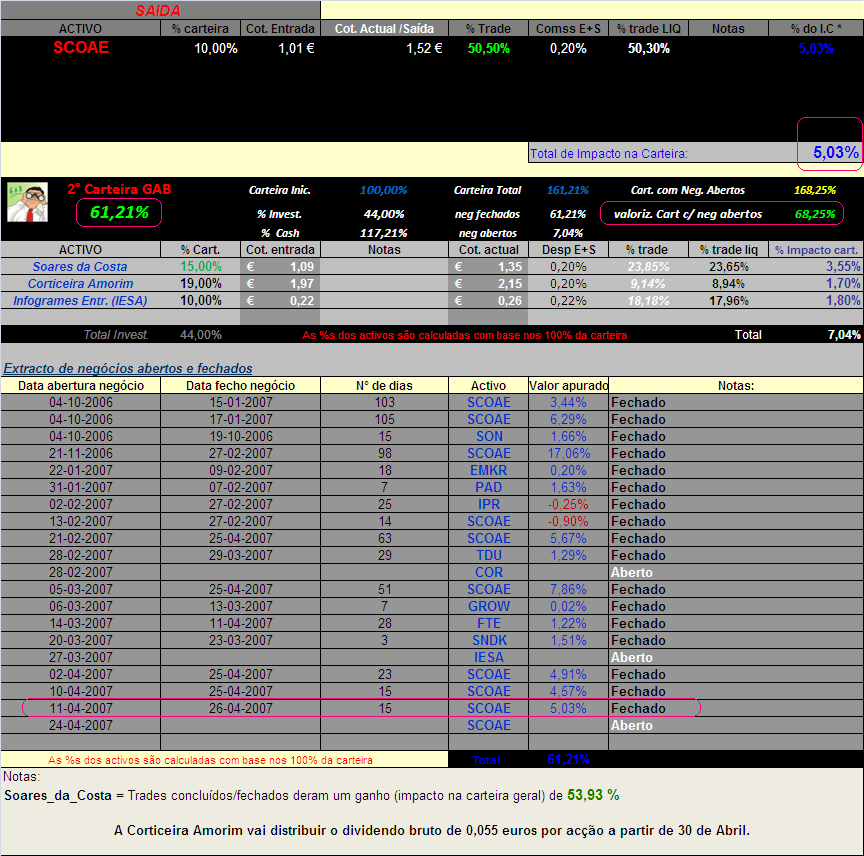Click the GROW ticker in the extract
Screen dimensions: 864x856
[489, 606]
